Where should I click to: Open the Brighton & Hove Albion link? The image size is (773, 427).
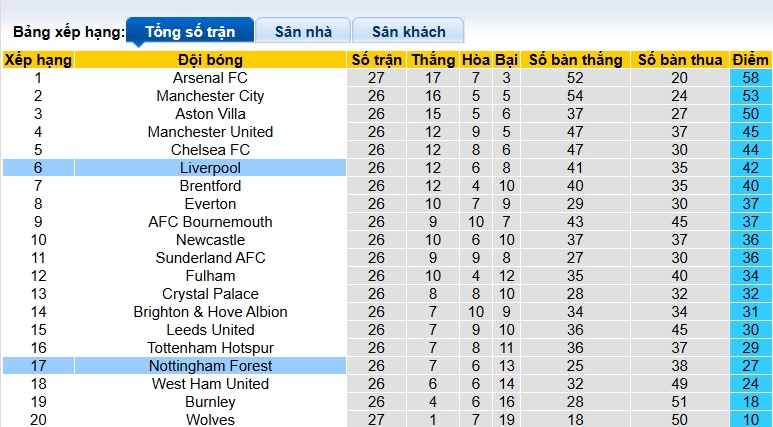click(x=210, y=312)
